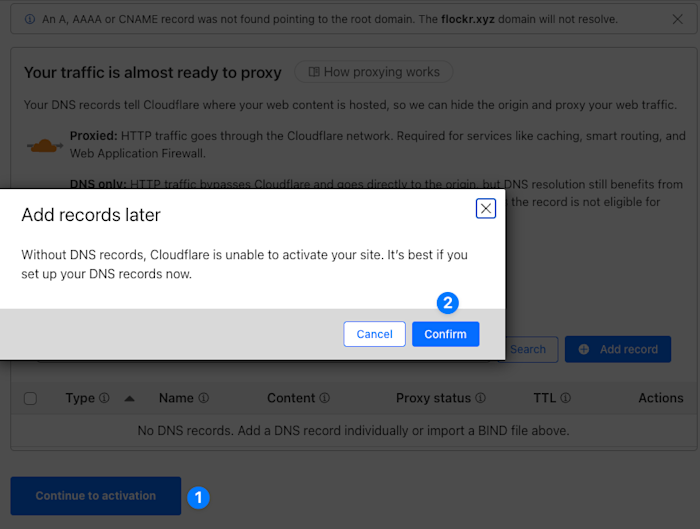
Task: Click the Name column header
Action: point(176,398)
